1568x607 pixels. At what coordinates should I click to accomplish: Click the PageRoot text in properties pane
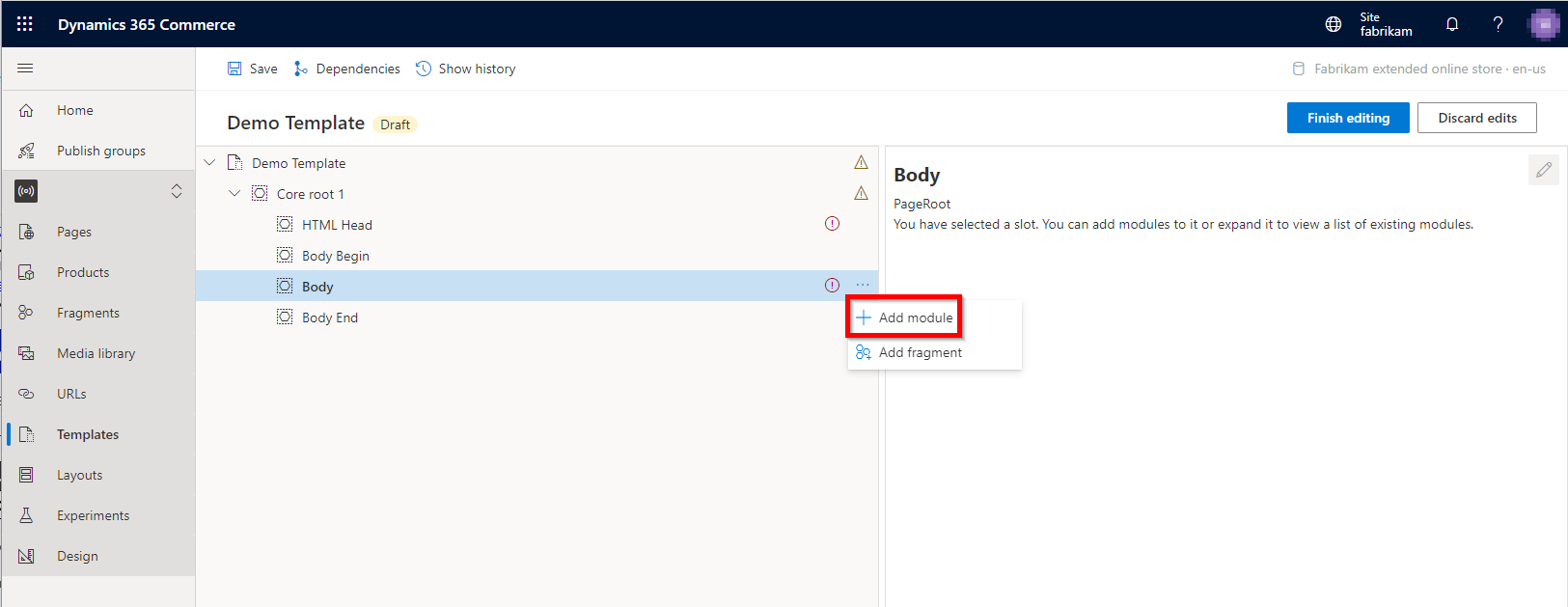pos(922,204)
